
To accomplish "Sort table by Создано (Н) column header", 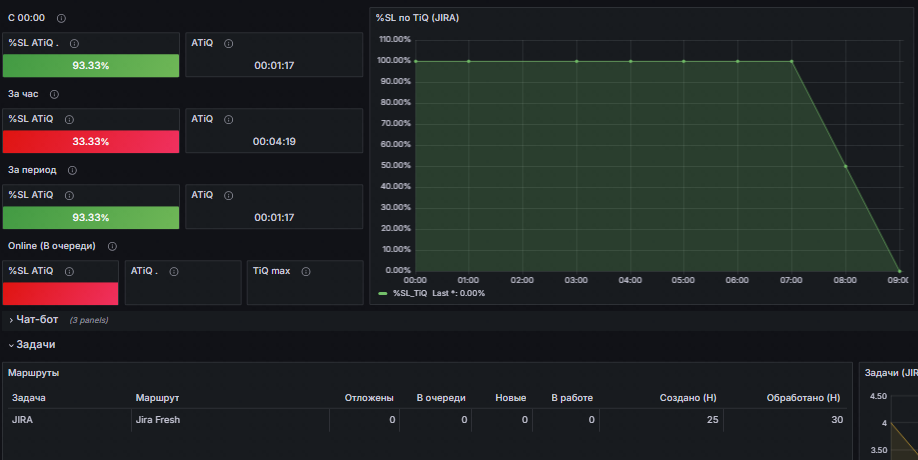I will pyautogui.click(x=688, y=398).
